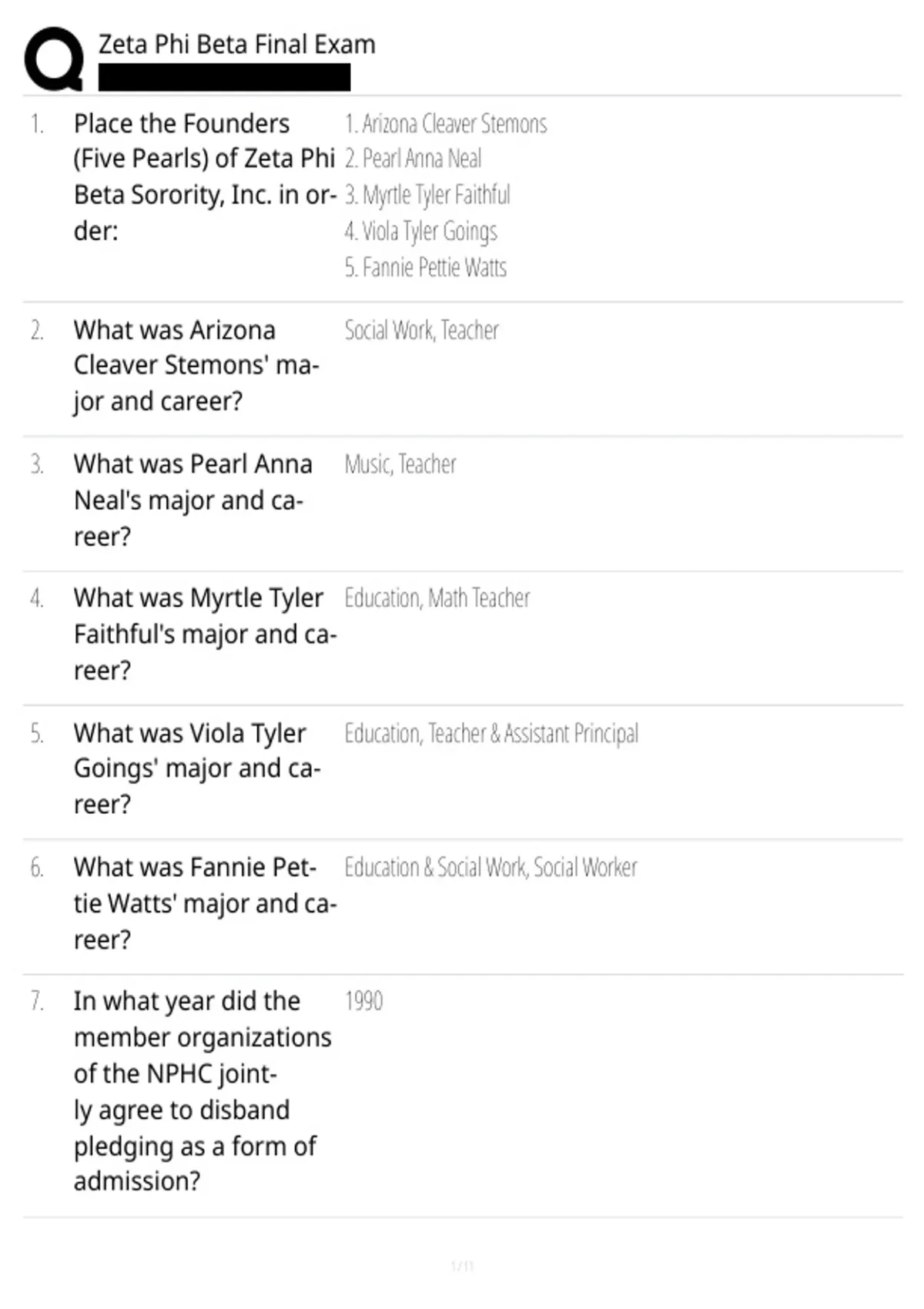
Task: Click the answer Music, Teacher
Action: coord(400,464)
